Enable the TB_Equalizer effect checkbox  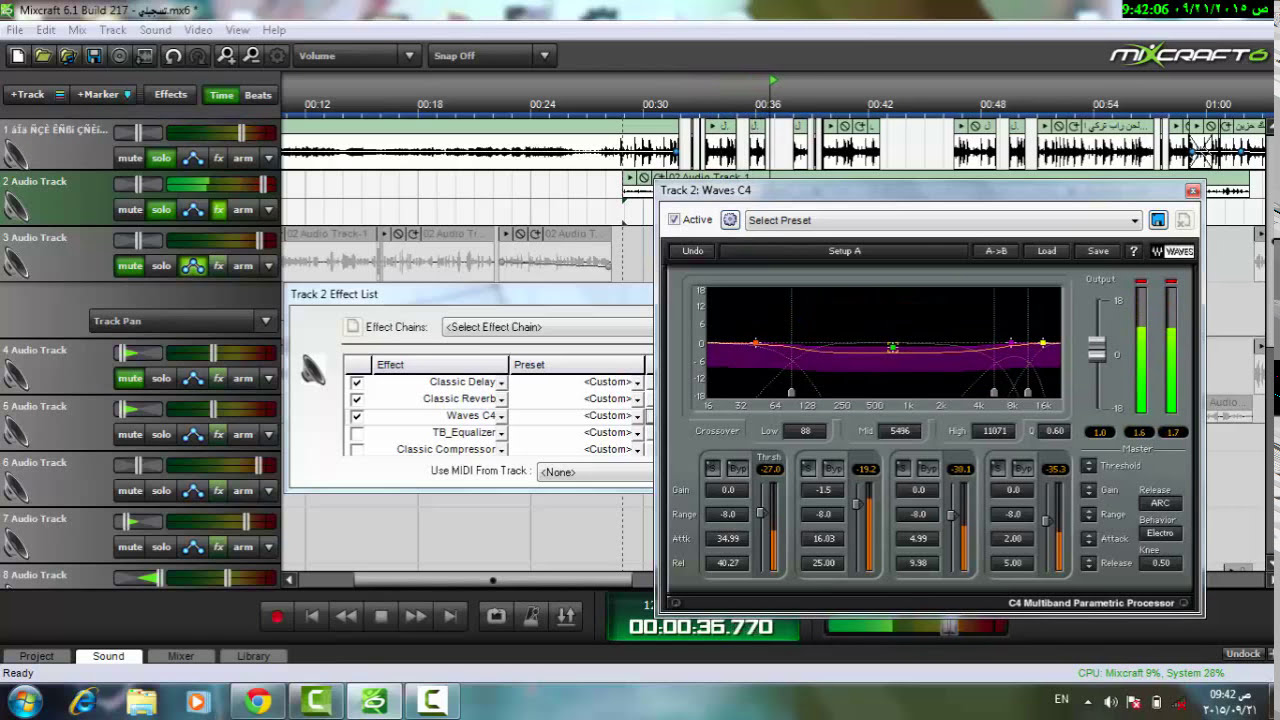[x=356, y=433]
